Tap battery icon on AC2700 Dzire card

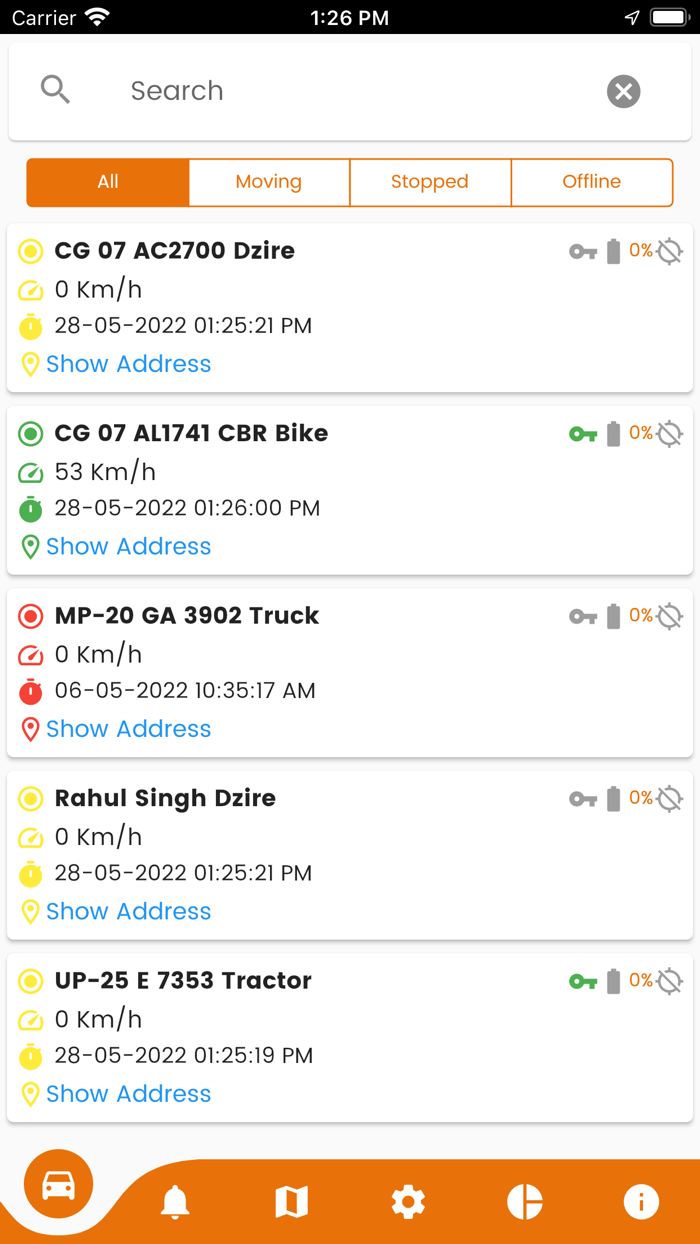(x=613, y=251)
